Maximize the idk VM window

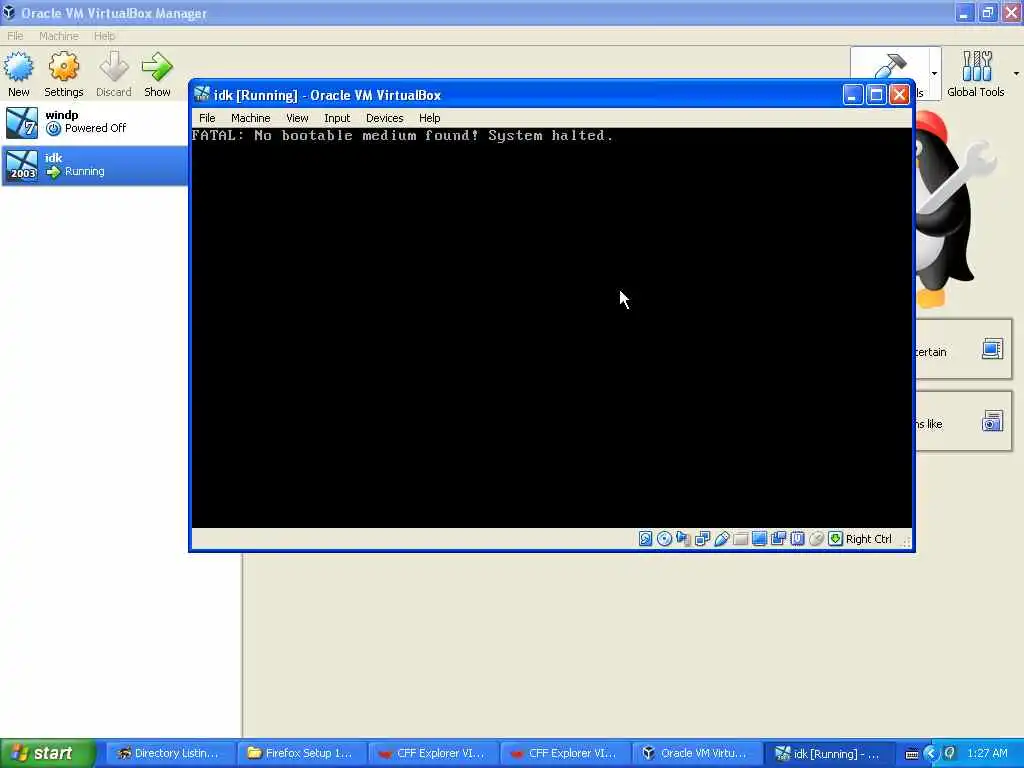(x=876, y=95)
